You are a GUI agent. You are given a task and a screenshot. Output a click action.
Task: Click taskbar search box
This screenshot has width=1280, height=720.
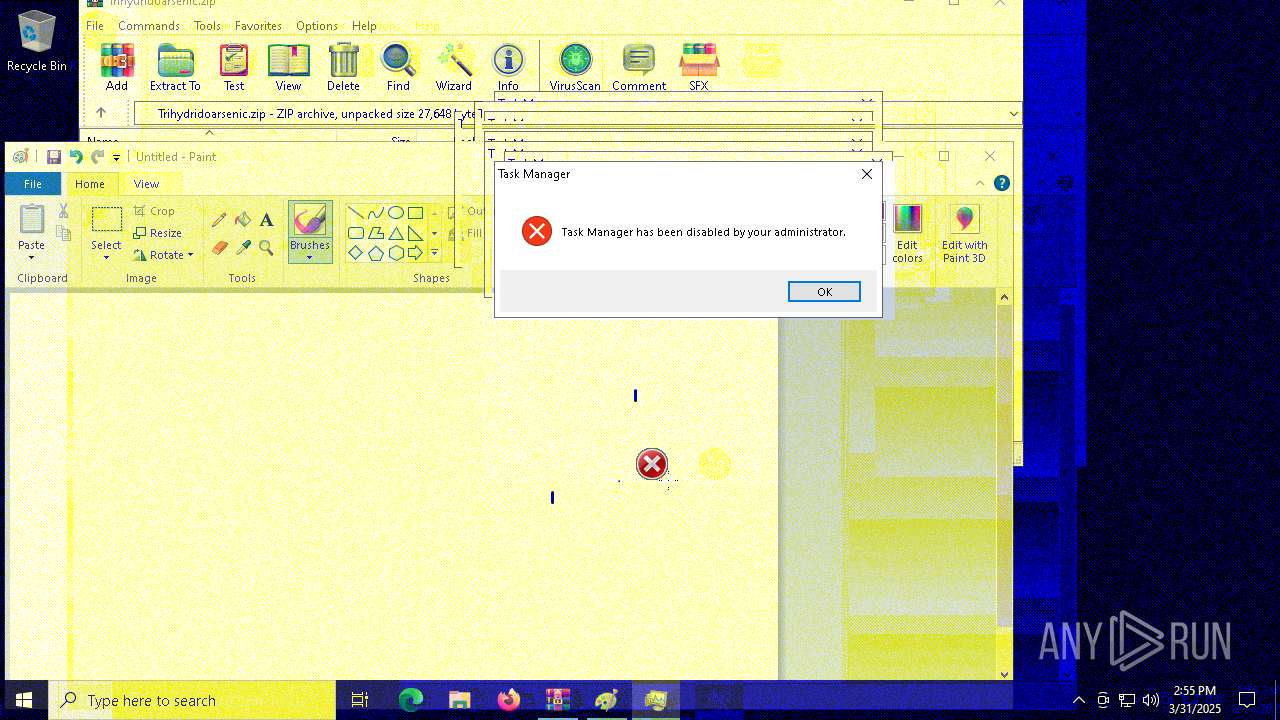(x=192, y=700)
